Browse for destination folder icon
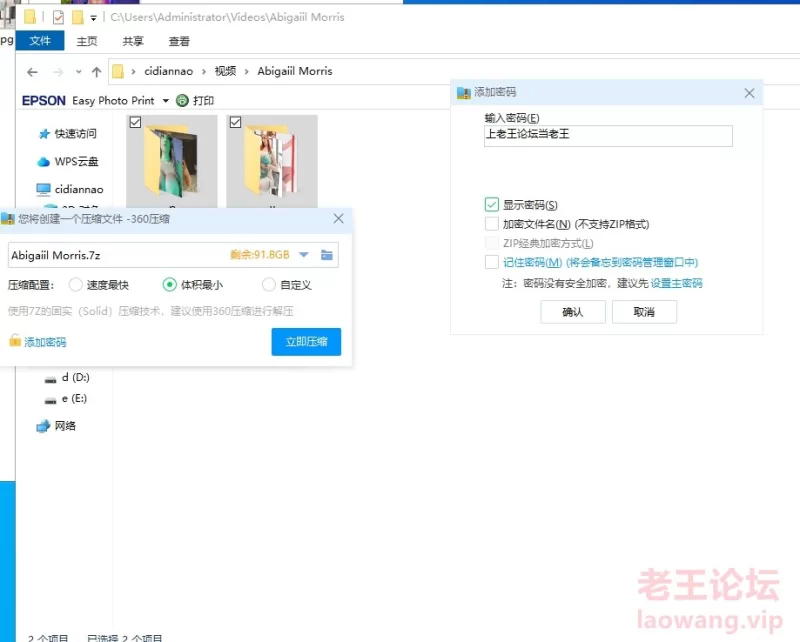Viewport: 800px width, 642px height. [x=327, y=255]
